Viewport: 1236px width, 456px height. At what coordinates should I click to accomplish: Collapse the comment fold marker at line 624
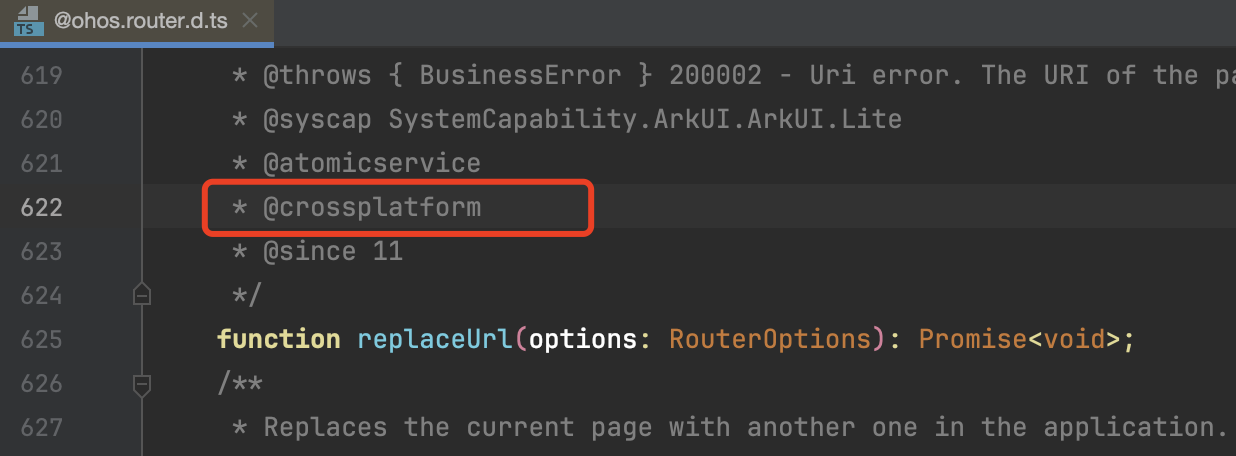tap(142, 295)
